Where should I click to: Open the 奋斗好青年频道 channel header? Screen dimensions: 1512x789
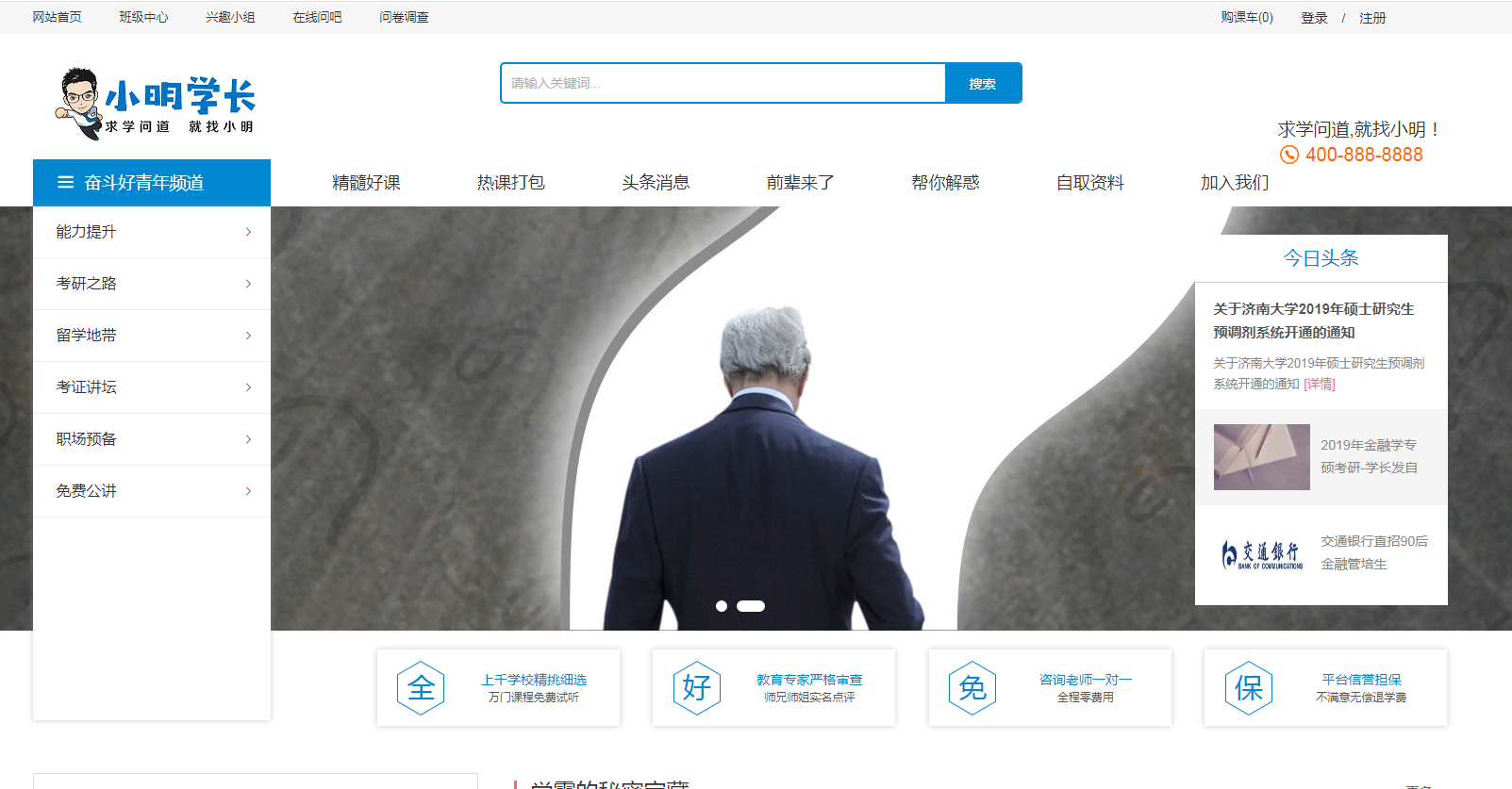pos(152,183)
